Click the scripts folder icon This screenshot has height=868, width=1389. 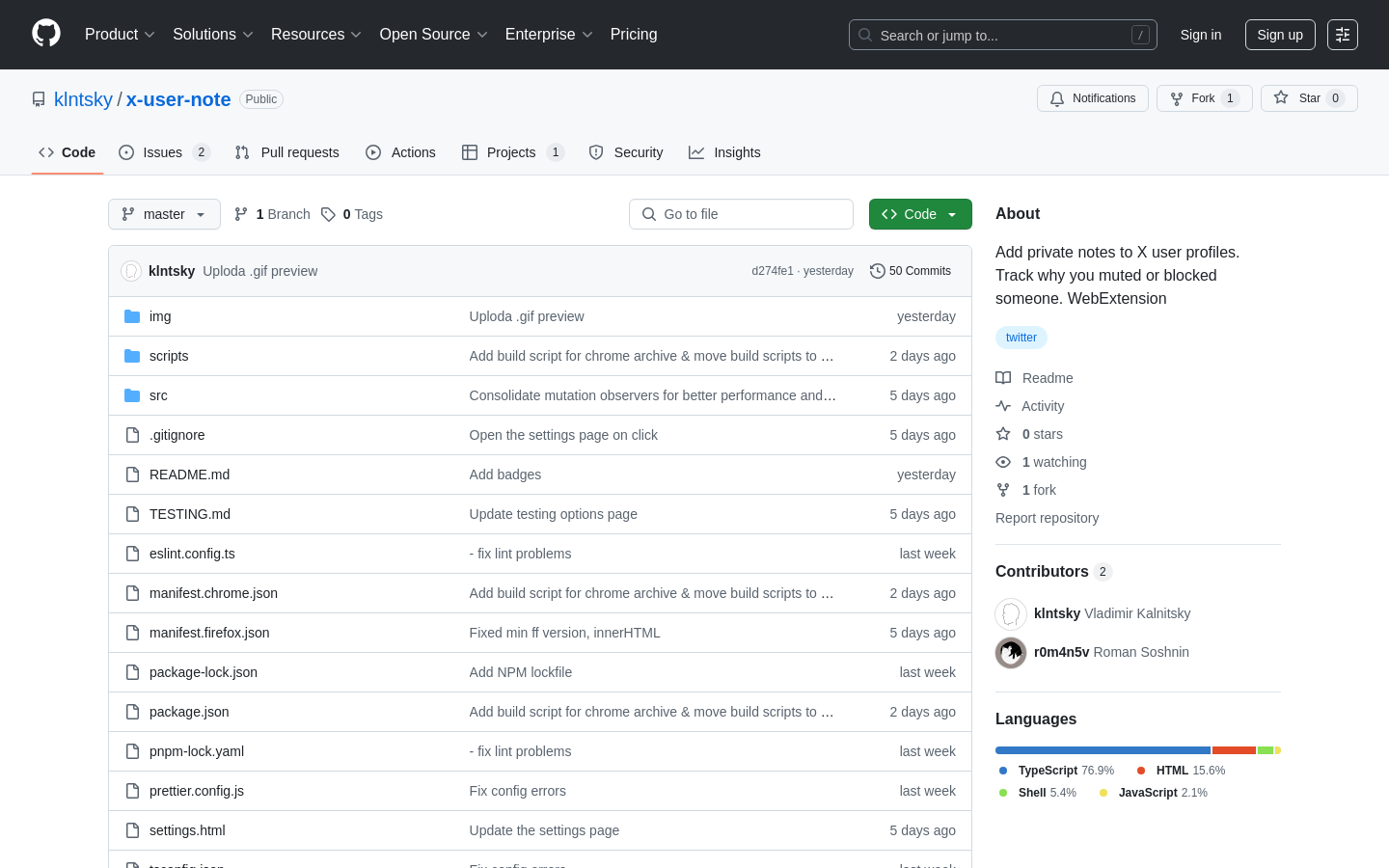point(132,356)
